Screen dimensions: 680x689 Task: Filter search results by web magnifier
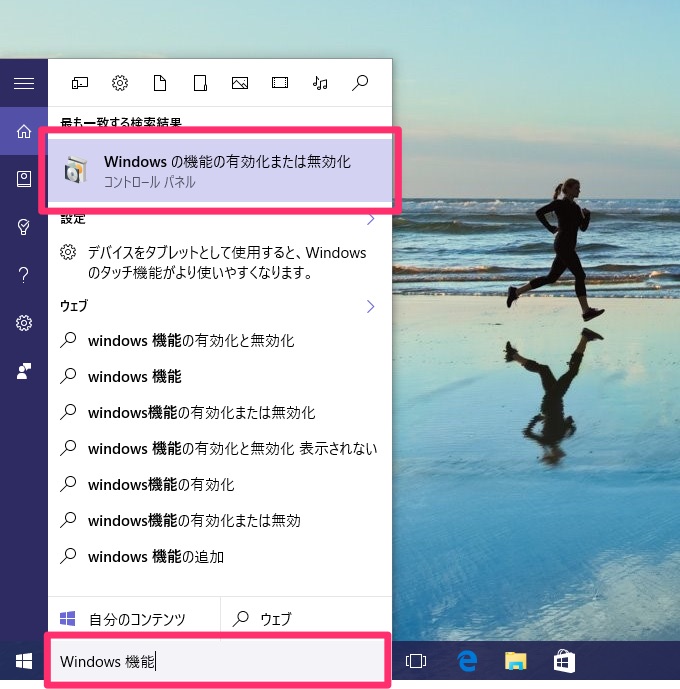pyautogui.click(x=360, y=83)
